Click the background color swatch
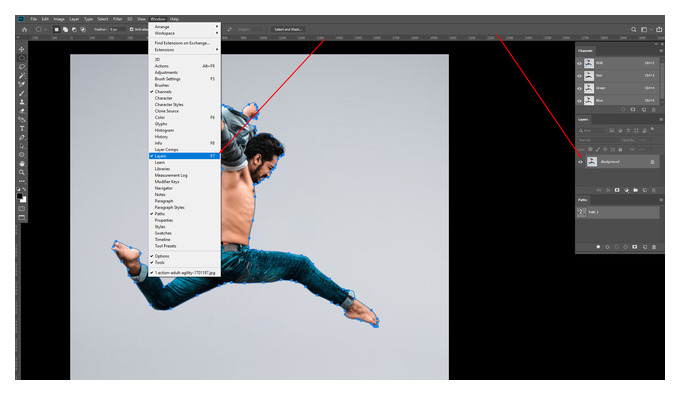680x395 pixels. tap(23, 199)
